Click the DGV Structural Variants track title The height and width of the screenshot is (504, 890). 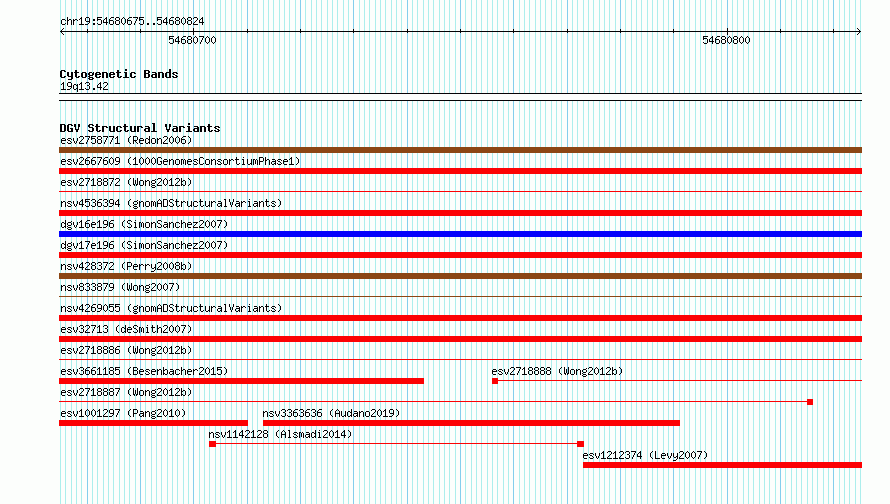tap(140, 128)
